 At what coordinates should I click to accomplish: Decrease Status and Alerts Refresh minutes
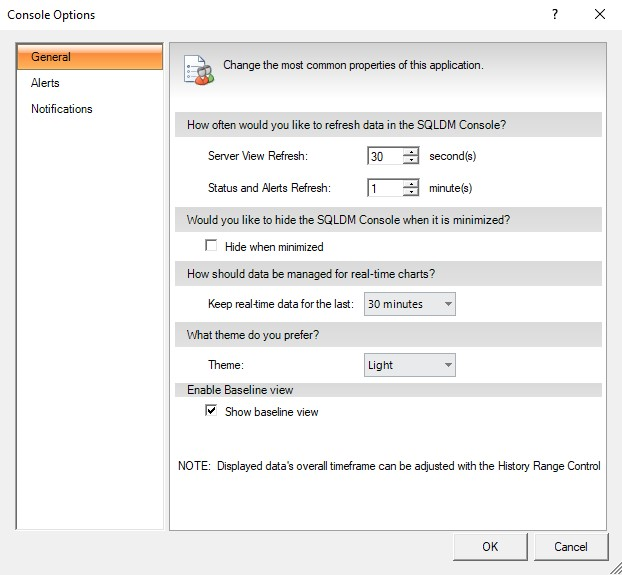click(x=411, y=192)
